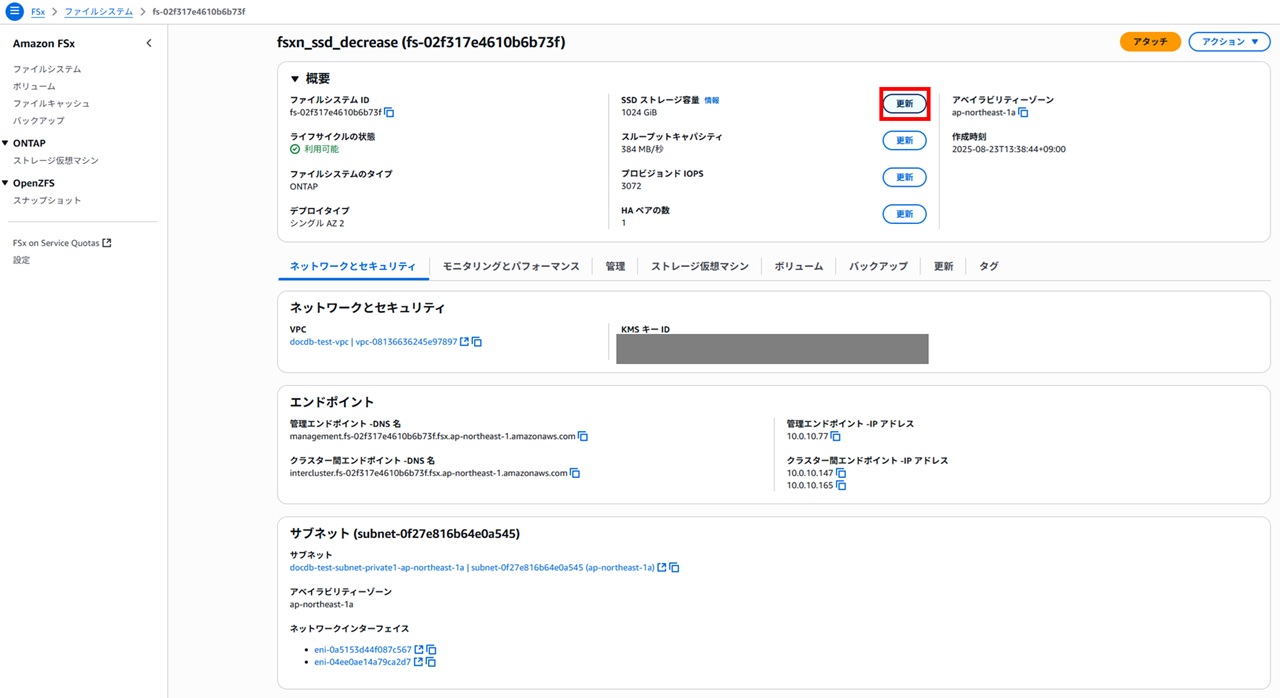Image resolution: width=1280 pixels, height=698 pixels.
Task: Copy the file system ID fs-02f317e4610b6b73f
Action: 389,113
